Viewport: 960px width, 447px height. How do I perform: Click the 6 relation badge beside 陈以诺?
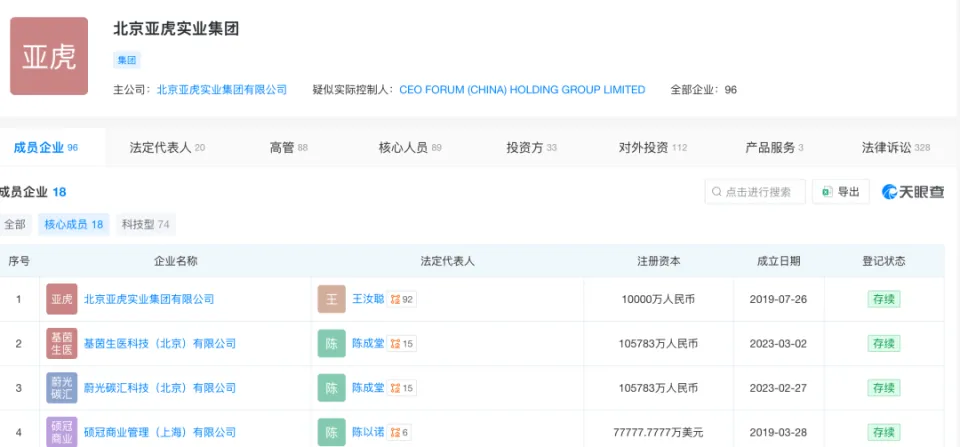click(400, 432)
